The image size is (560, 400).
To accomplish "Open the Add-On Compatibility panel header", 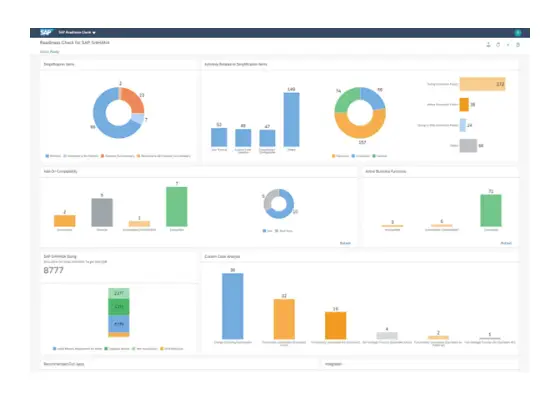I will (x=60, y=171).
